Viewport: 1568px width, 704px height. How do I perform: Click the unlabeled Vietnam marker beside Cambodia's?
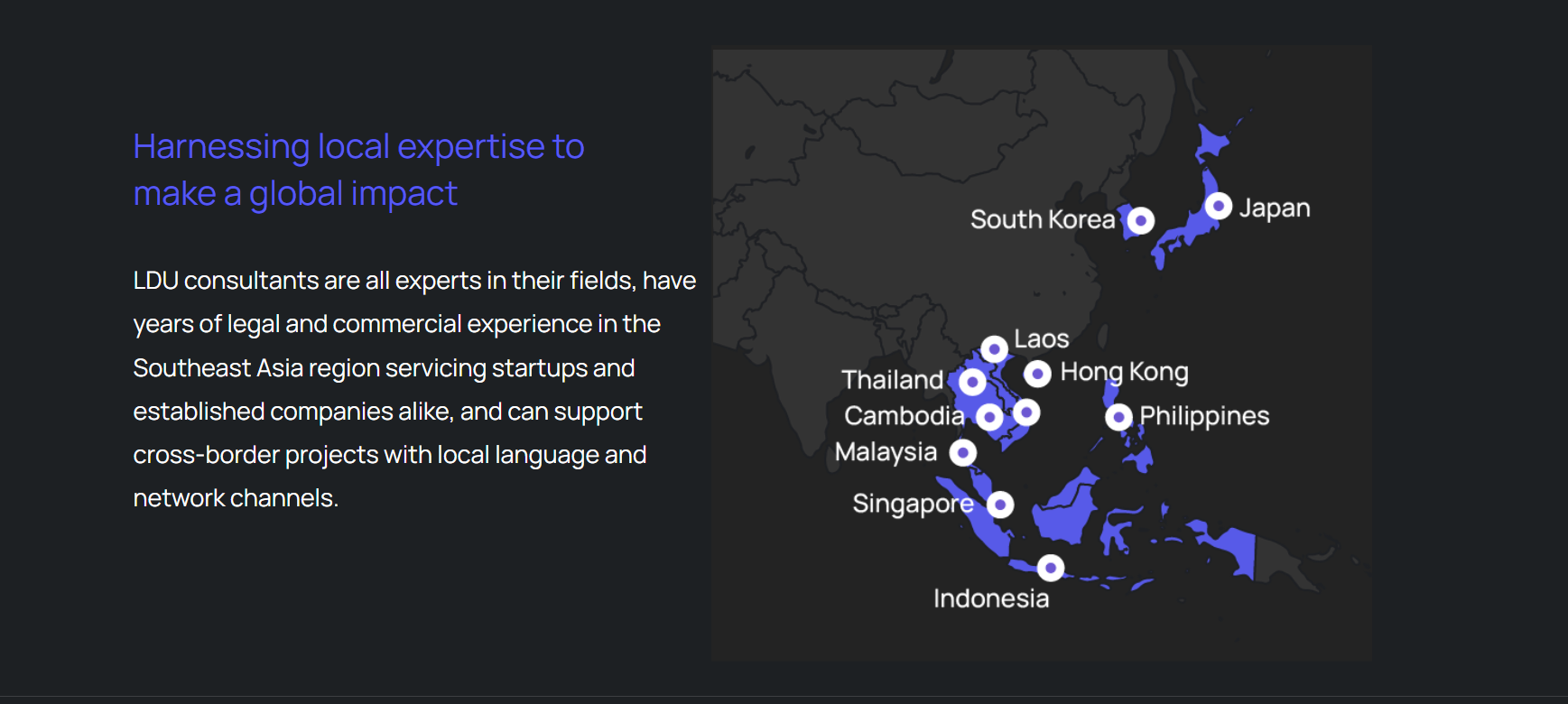(1026, 412)
